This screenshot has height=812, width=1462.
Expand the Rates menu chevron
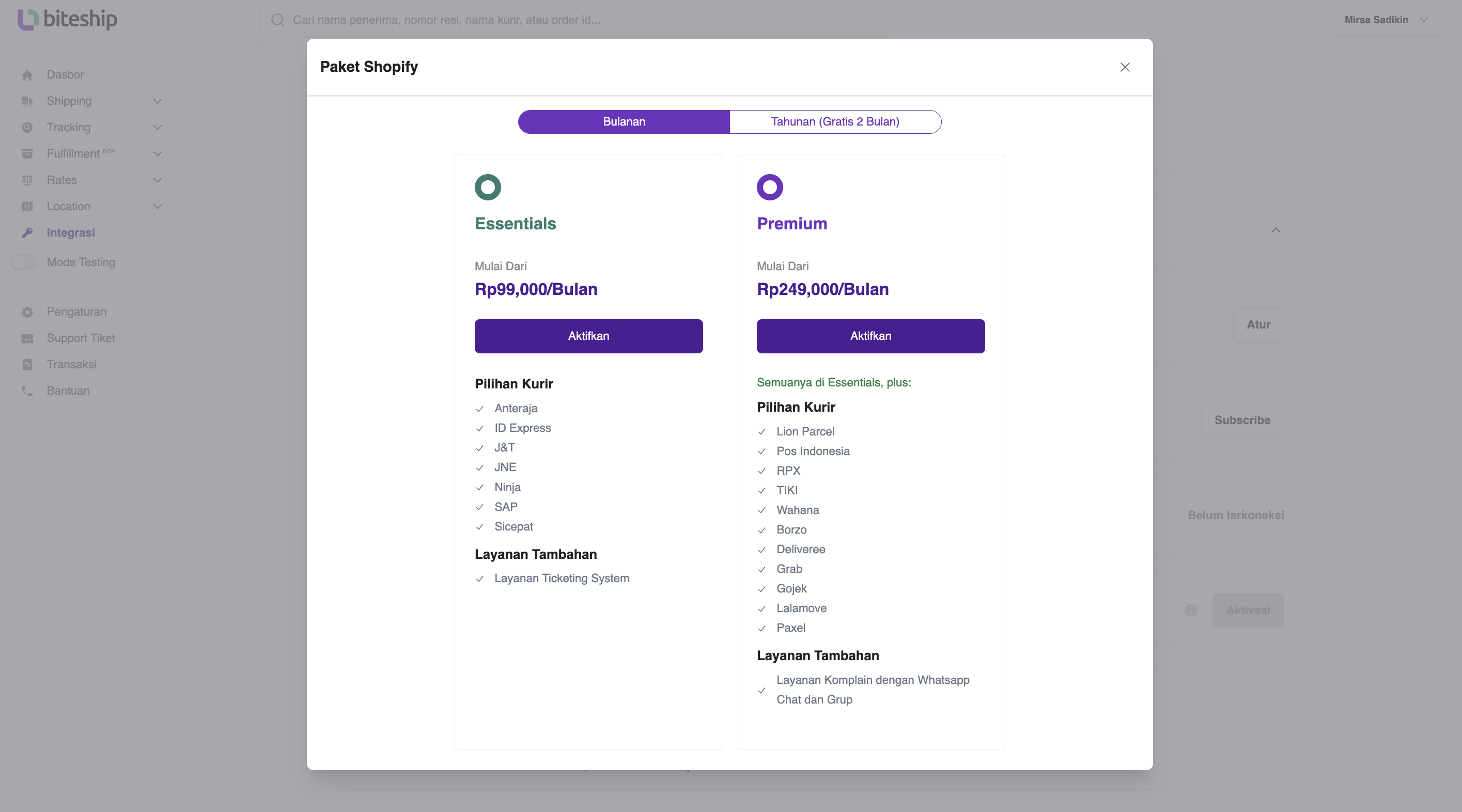158,180
